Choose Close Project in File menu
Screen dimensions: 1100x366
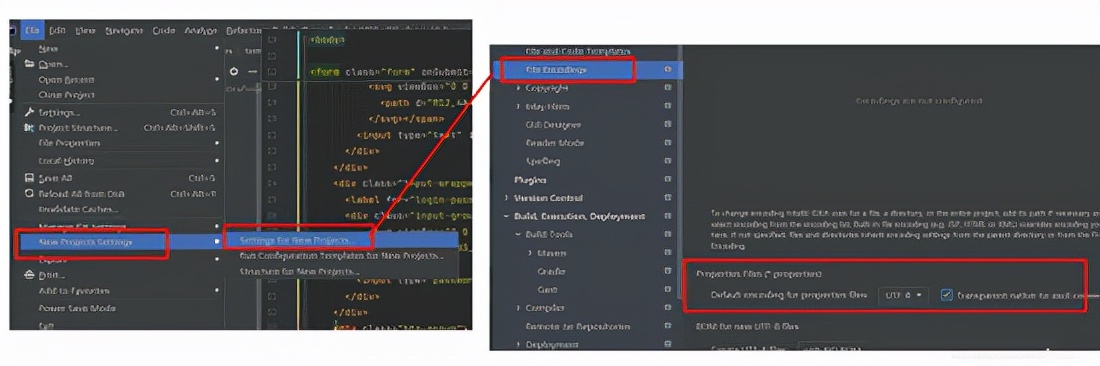point(67,95)
